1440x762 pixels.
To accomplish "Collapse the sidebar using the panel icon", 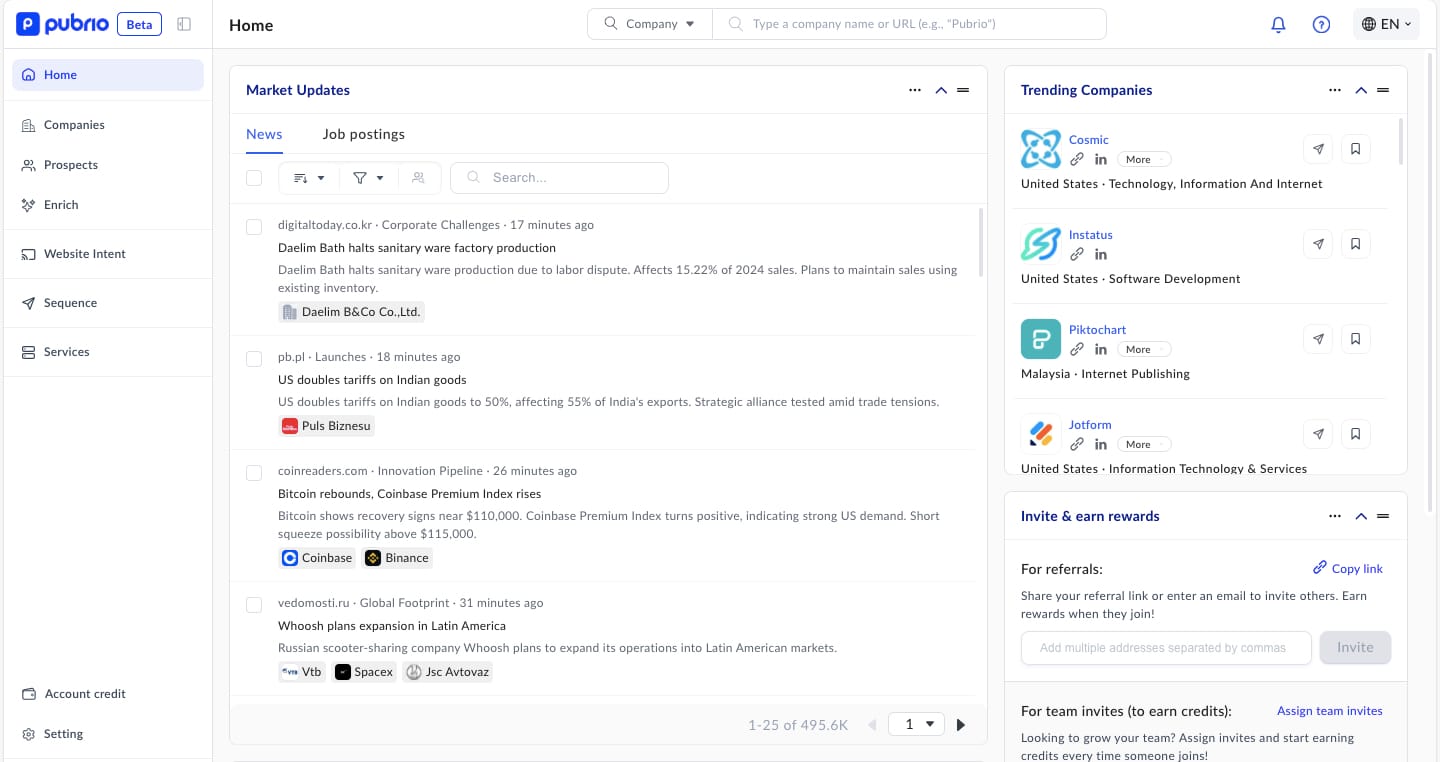I will pyautogui.click(x=184, y=24).
